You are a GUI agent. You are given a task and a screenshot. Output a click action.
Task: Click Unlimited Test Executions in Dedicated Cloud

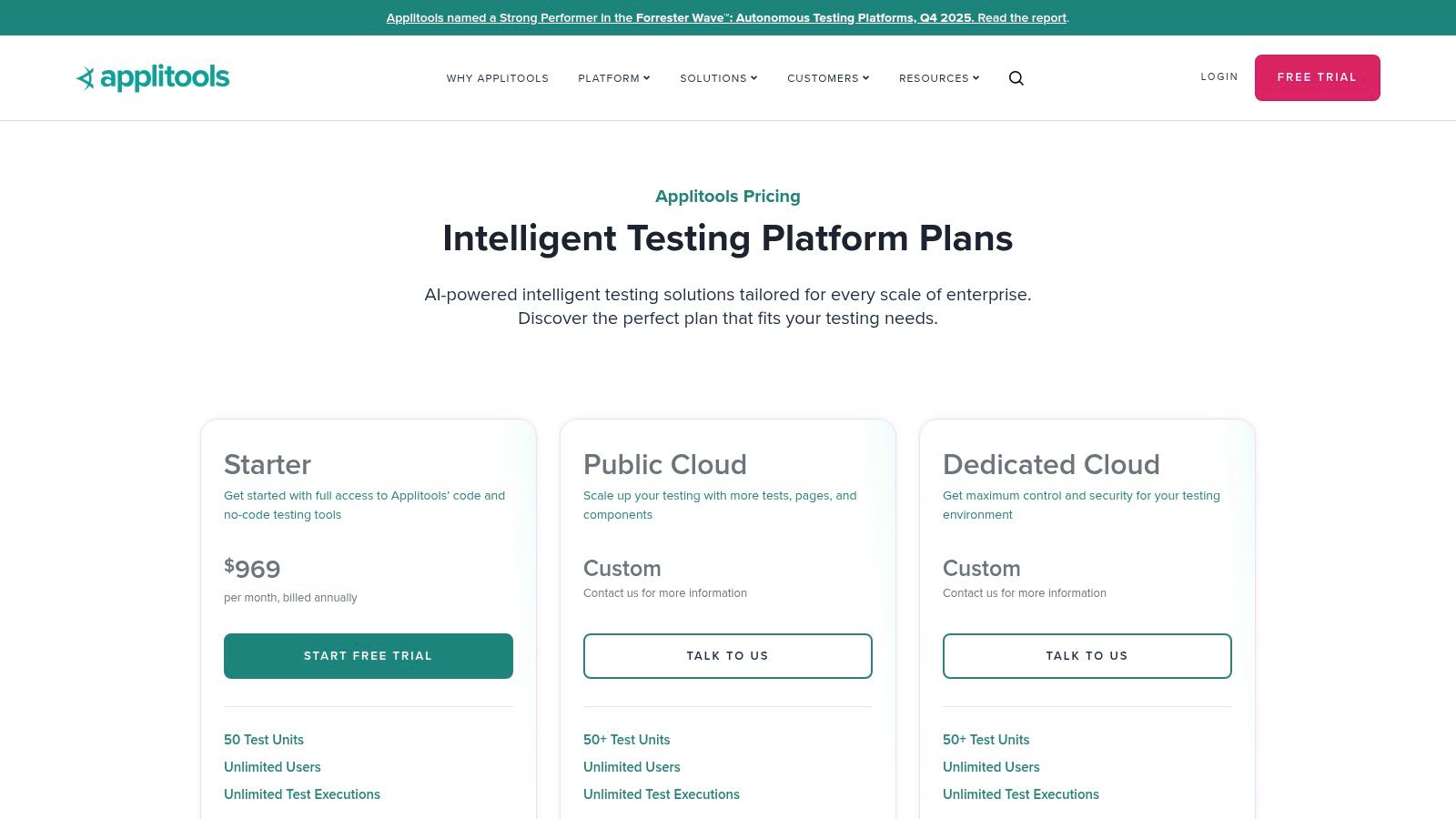[x=1021, y=794]
